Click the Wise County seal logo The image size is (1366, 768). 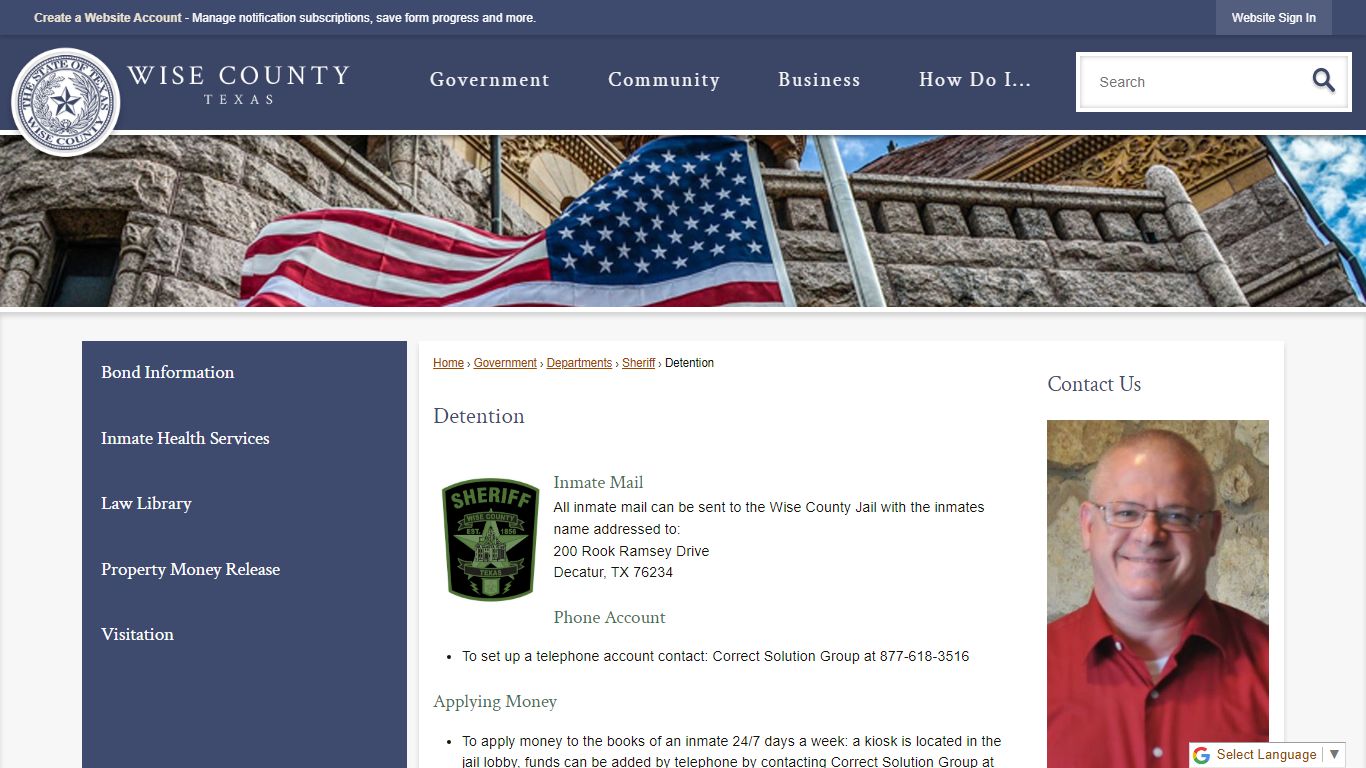[x=66, y=102]
